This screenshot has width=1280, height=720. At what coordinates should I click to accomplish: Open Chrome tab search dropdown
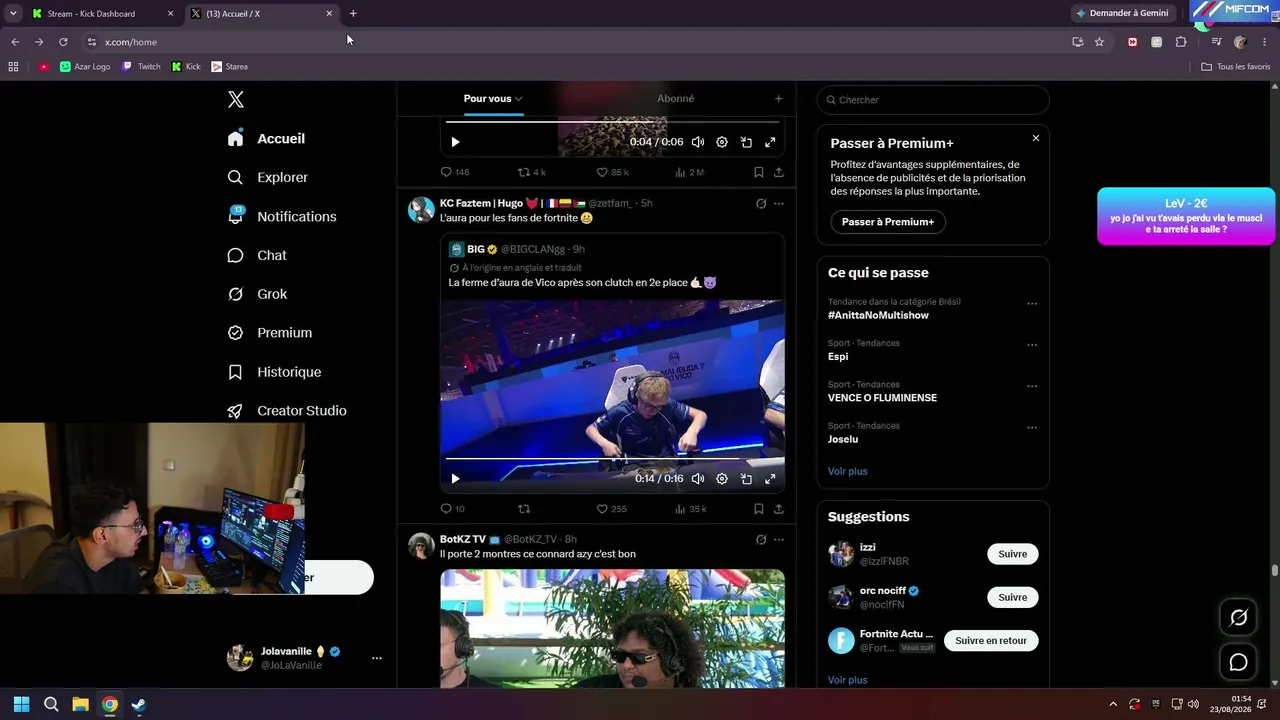13,13
